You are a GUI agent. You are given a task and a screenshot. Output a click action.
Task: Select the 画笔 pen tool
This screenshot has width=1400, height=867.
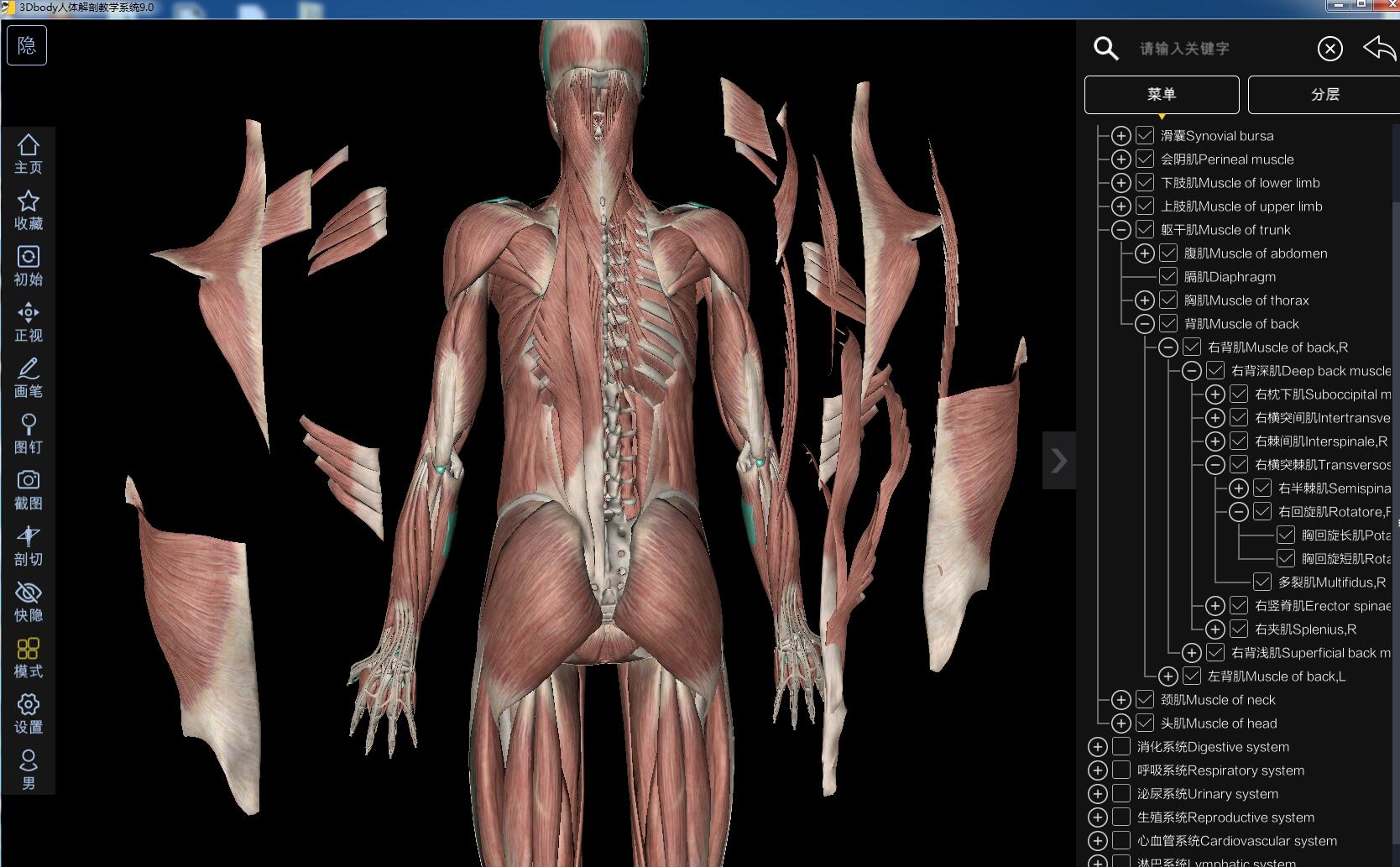coord(28,378)
